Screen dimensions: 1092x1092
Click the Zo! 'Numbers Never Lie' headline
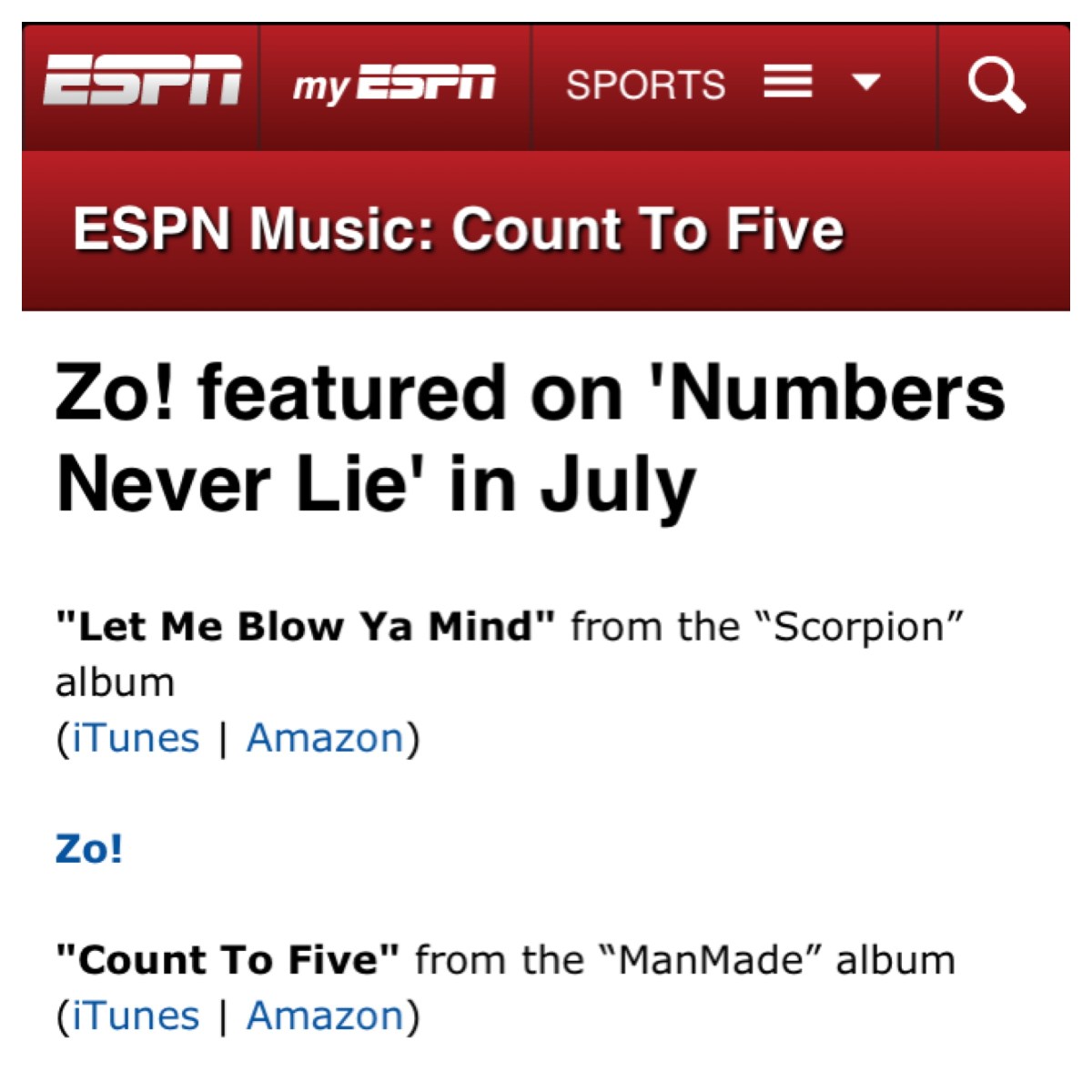pos(530,438)
